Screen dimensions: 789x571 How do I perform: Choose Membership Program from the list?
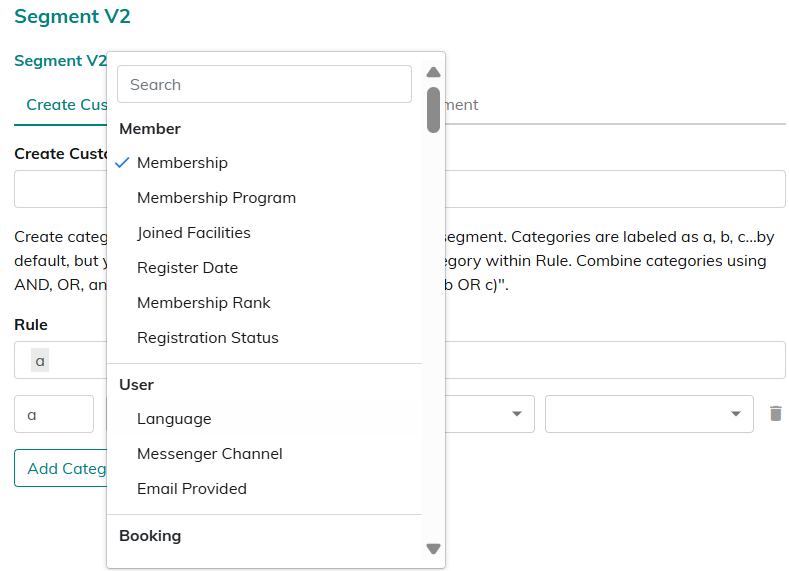(216, 198)
